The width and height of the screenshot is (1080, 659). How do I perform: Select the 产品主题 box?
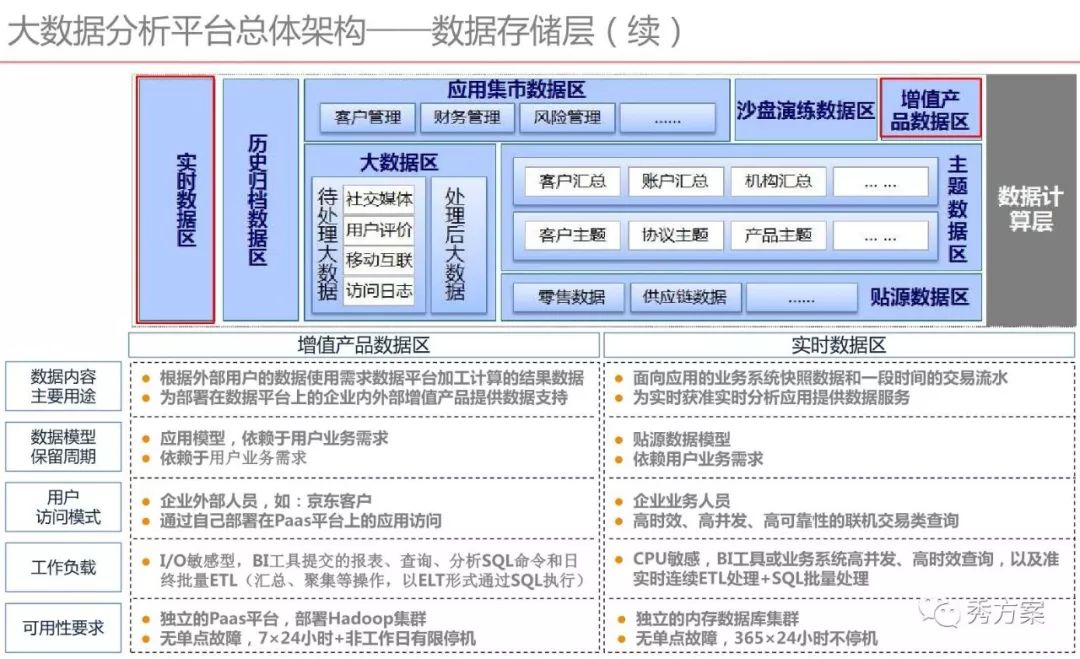778,236
